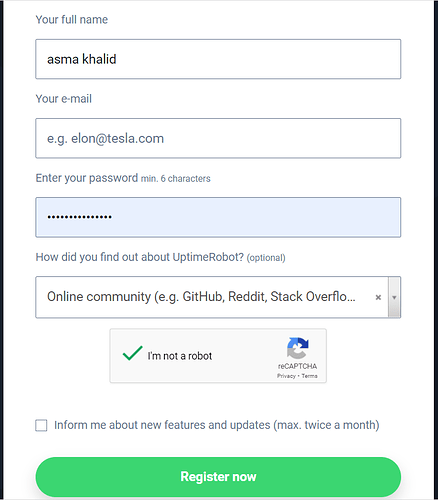
Task: Expand the Online community selection box
Action: coord(218,297)
